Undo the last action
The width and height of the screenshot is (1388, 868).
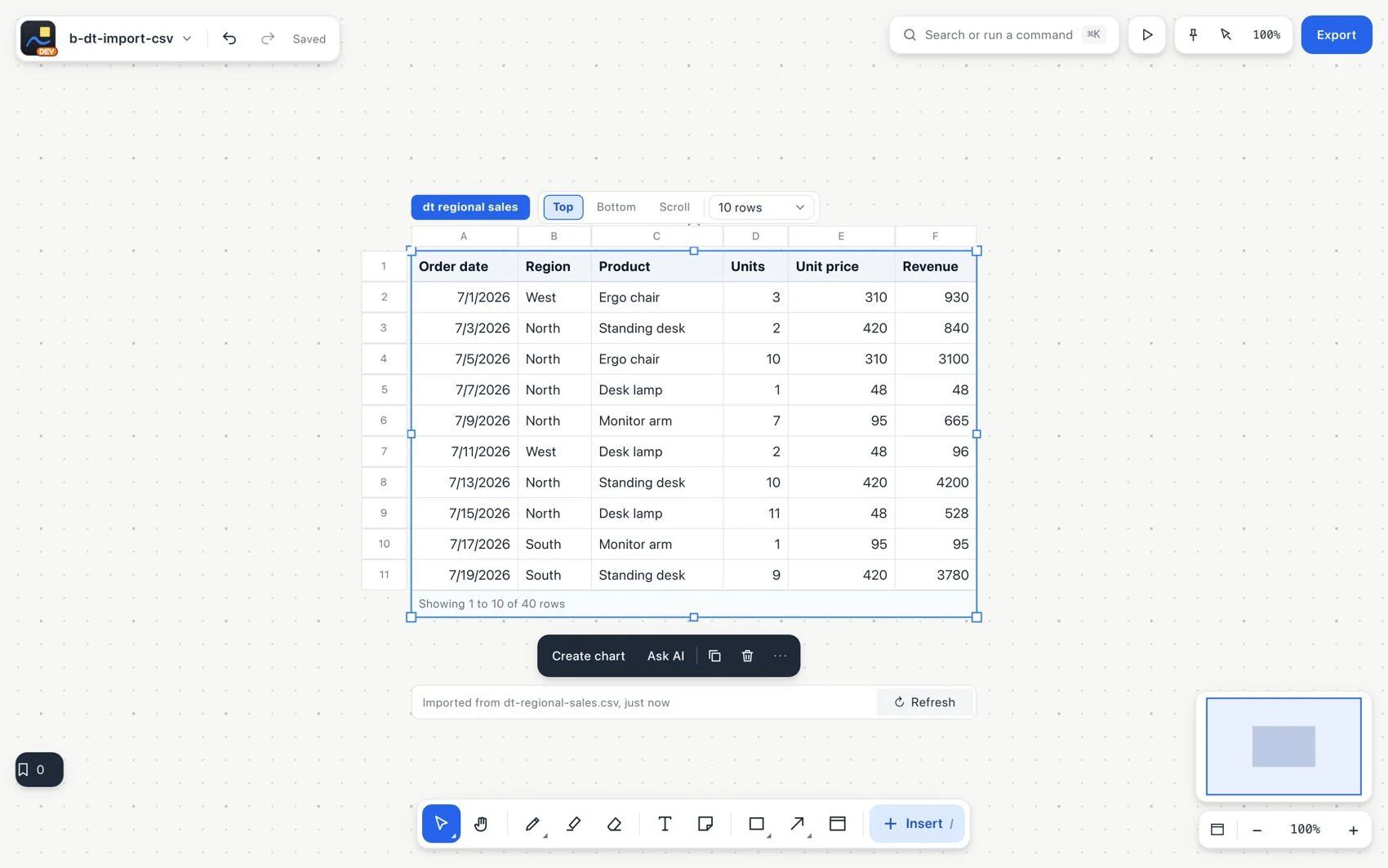pyautogui.click(x=229, y=38)
